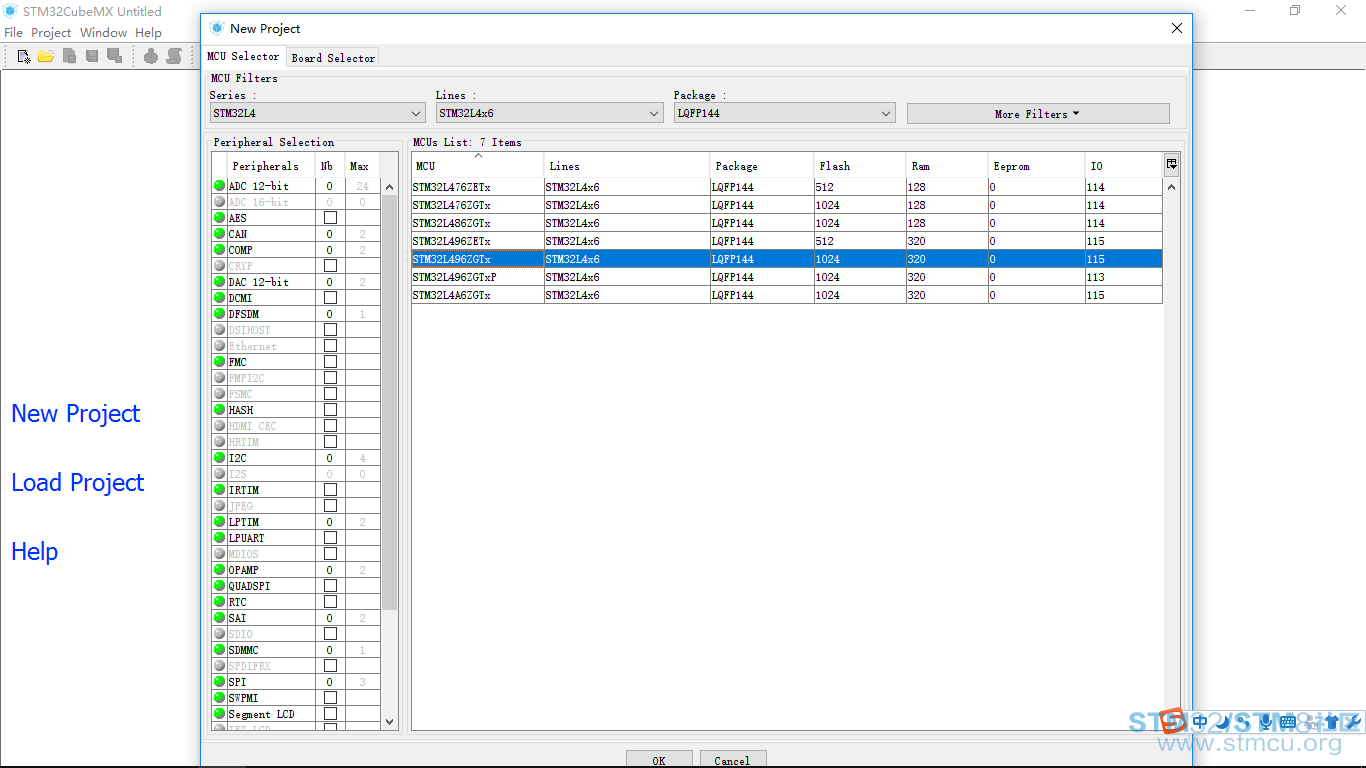Click the greyed-out single-floppy Save icon
Screen dimensions: 1366x768
click(92, 56)
